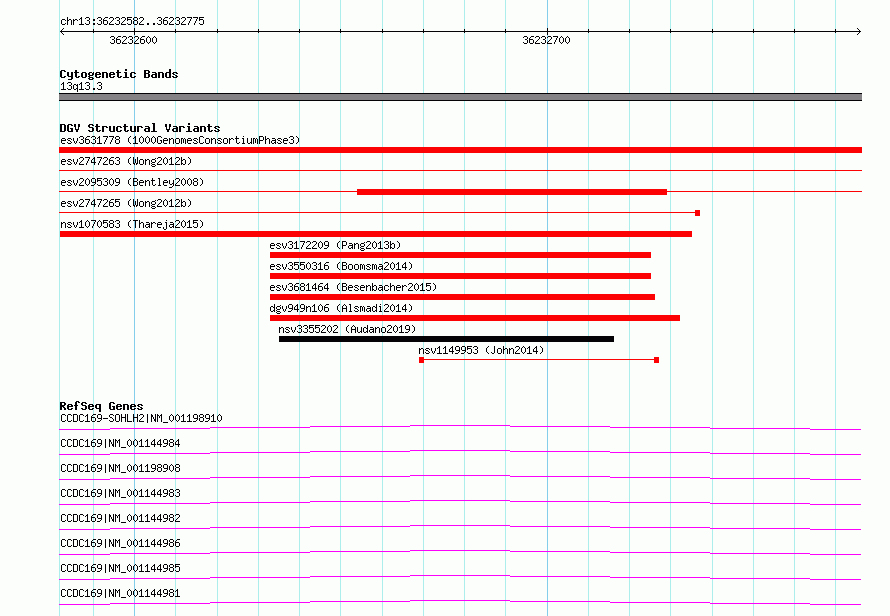Click the CCDC169|NM_001198908 transcript label
This screenshot has height=616, width=890.
pos(120,468)
